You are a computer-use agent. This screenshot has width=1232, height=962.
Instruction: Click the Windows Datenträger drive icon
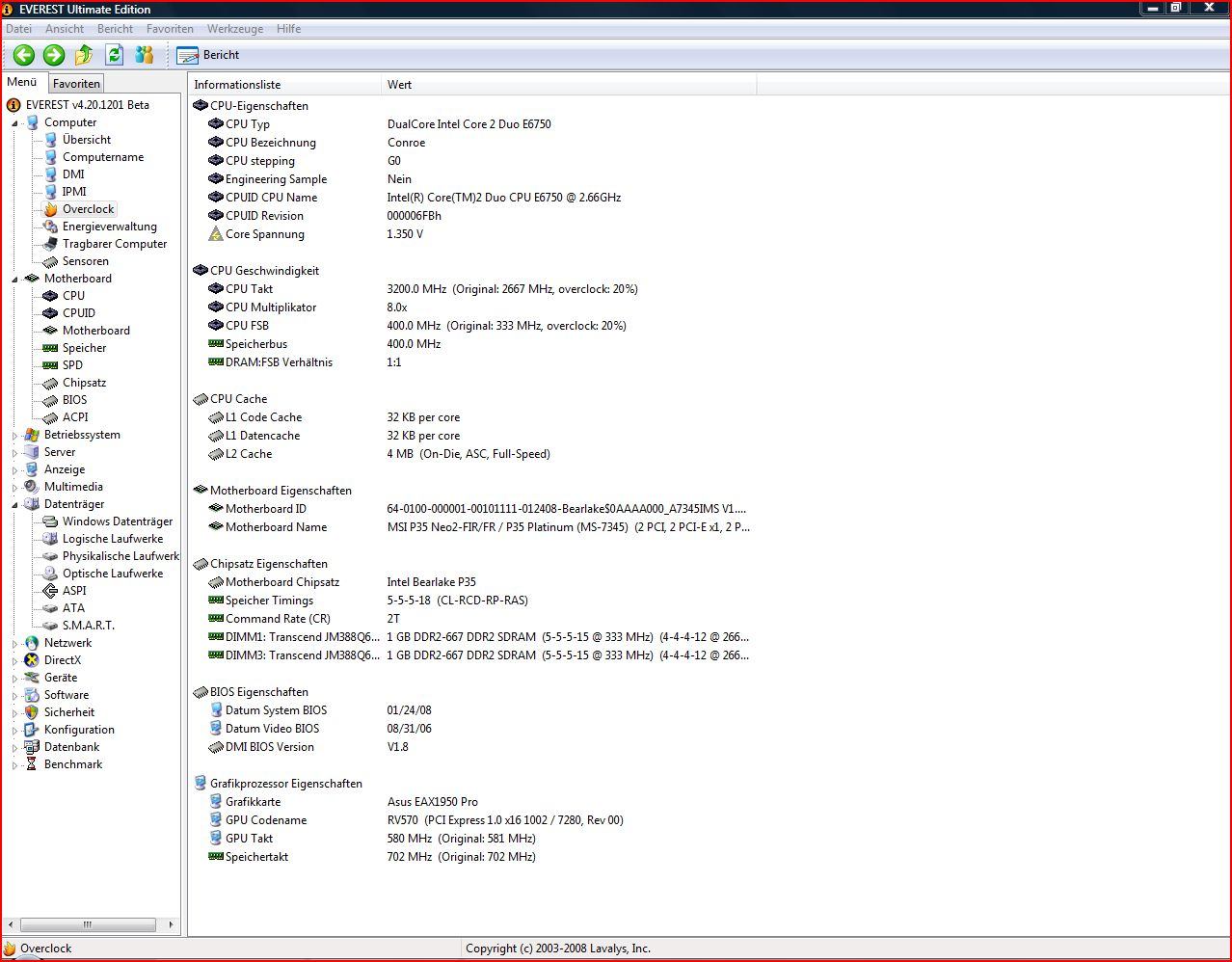(51, 521)
